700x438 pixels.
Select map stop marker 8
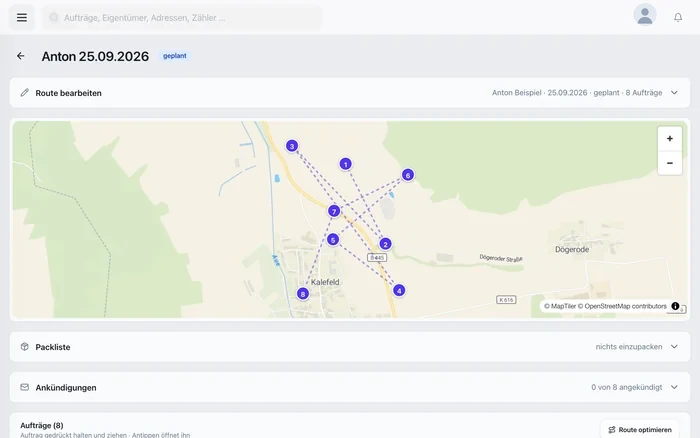tap(303, 294)
